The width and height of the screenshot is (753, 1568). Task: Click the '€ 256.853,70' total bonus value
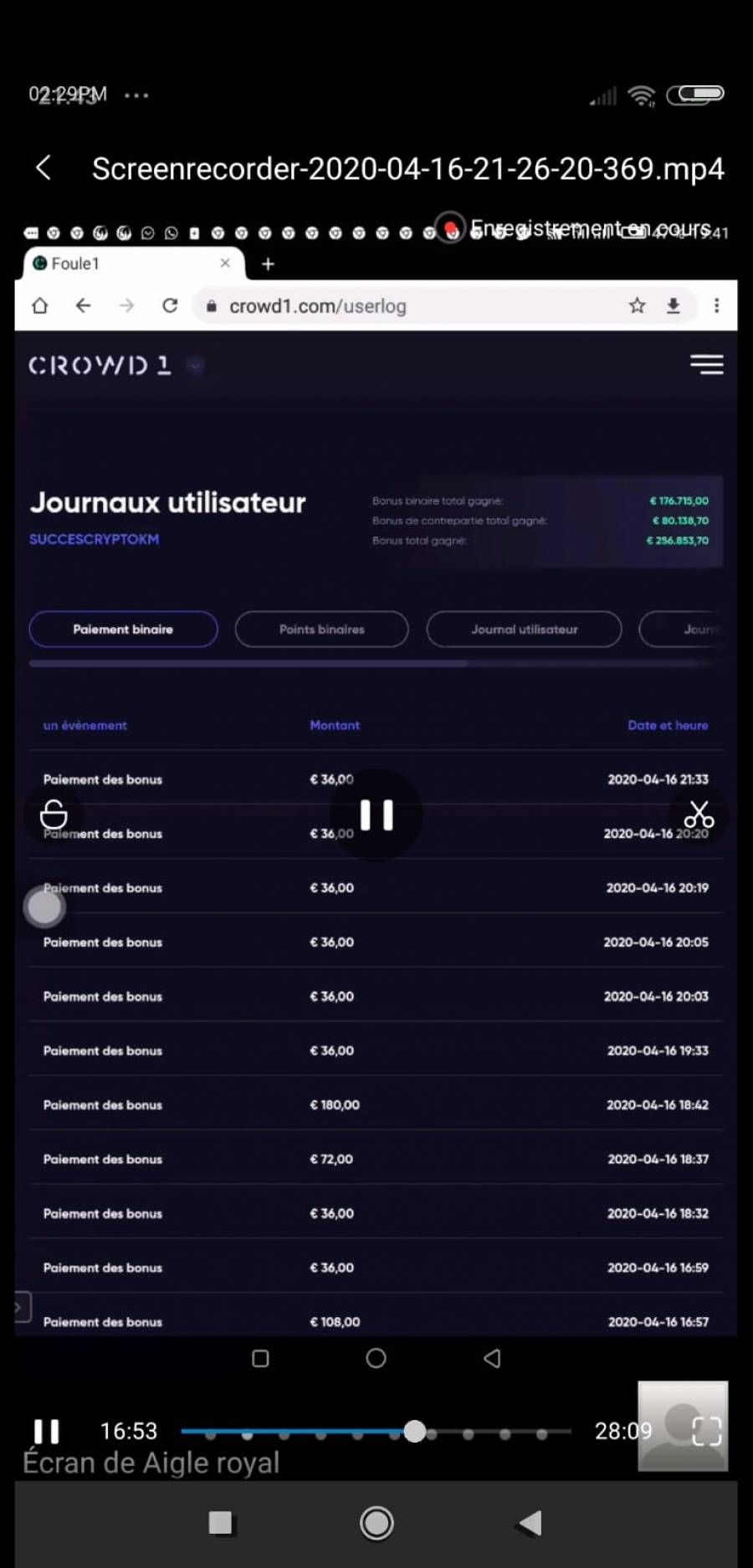678,540
